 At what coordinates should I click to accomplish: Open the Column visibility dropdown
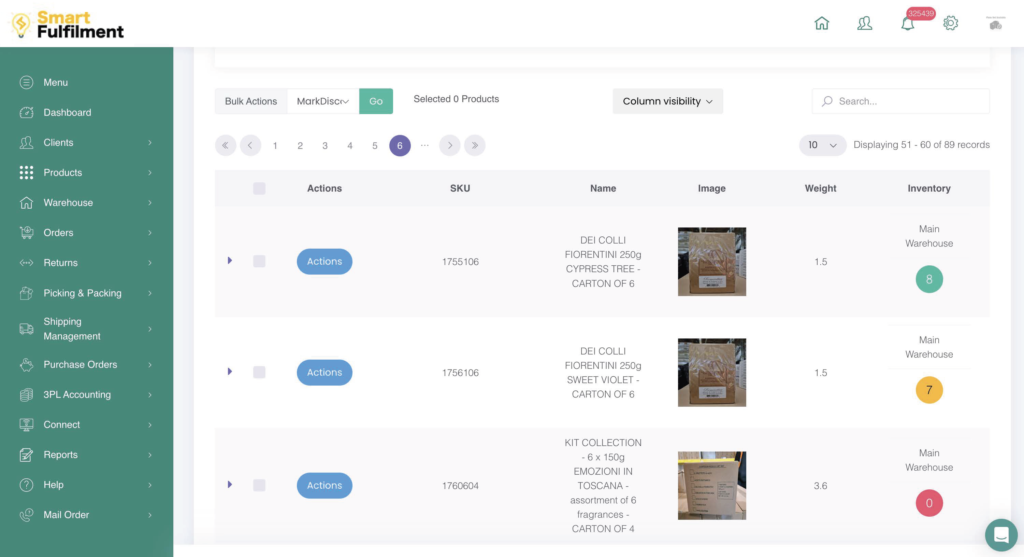tap(667, 101)
